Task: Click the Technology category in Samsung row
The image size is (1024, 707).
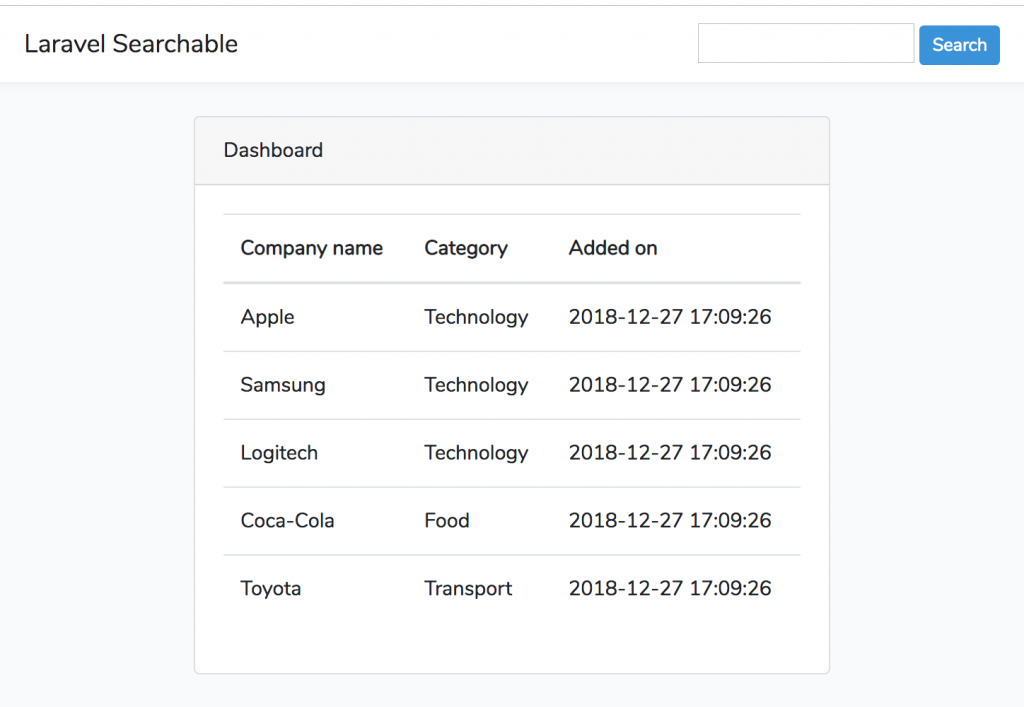Action: point(476,385)
